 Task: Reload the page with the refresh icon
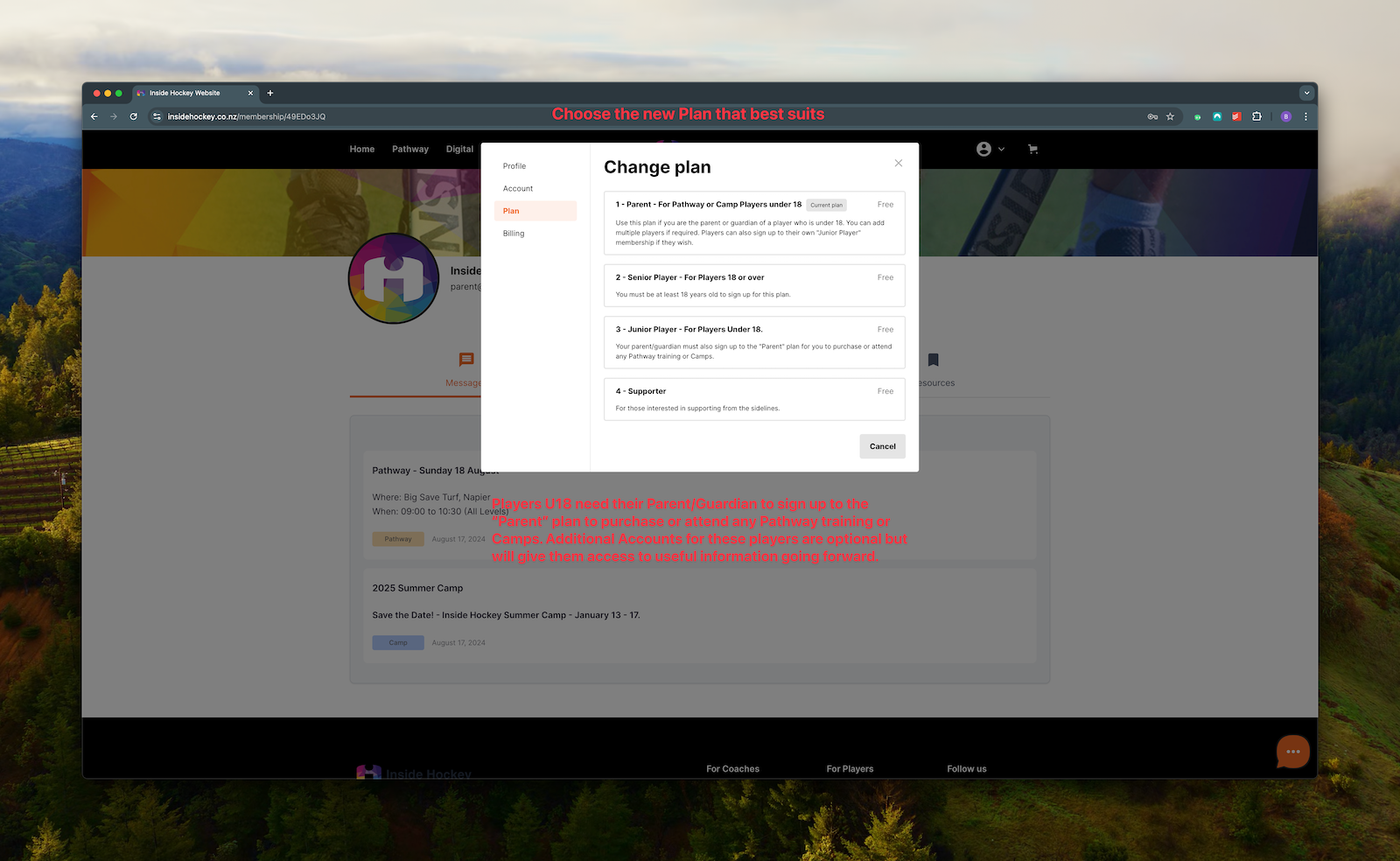coord(134,116)
